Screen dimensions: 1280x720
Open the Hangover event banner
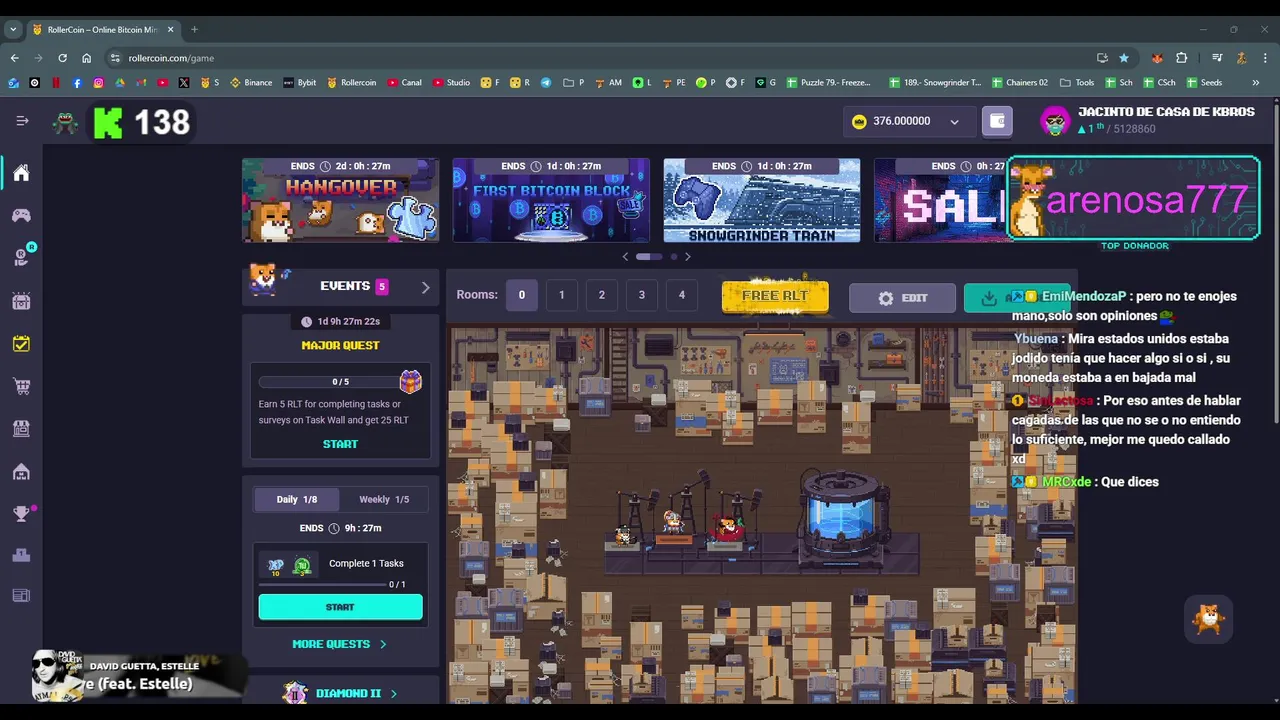(x=340, y=200)
